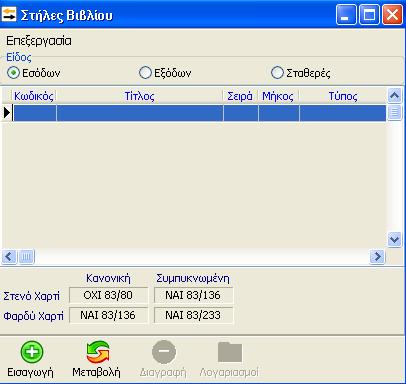Click the Στενό Χαρτί Συμπυκνωμένη ΝΑΙ 83/136 field
The width and height of the screenshot is (406, 384).
pos(193,295)
